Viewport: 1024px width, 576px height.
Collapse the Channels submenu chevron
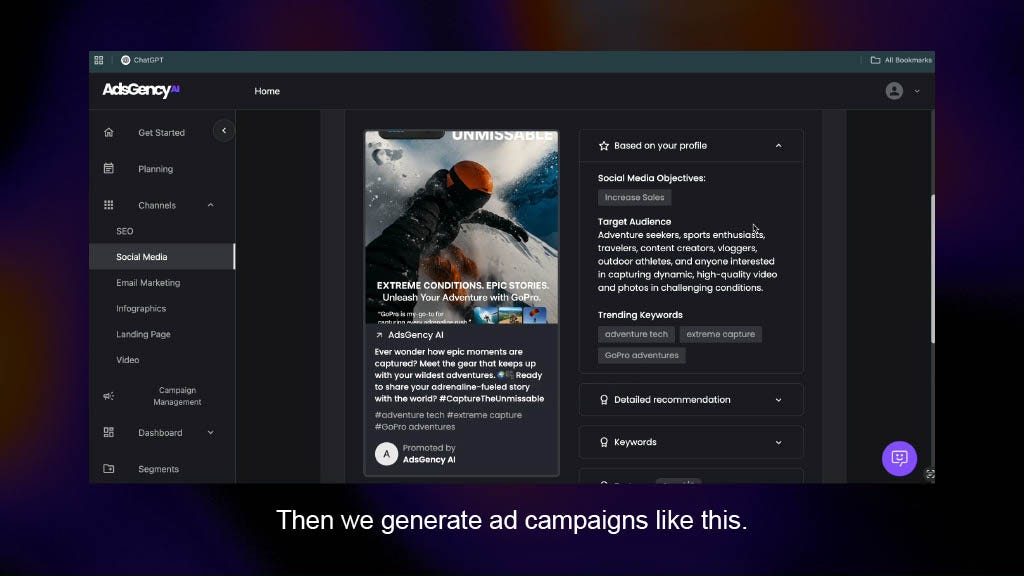210,205
